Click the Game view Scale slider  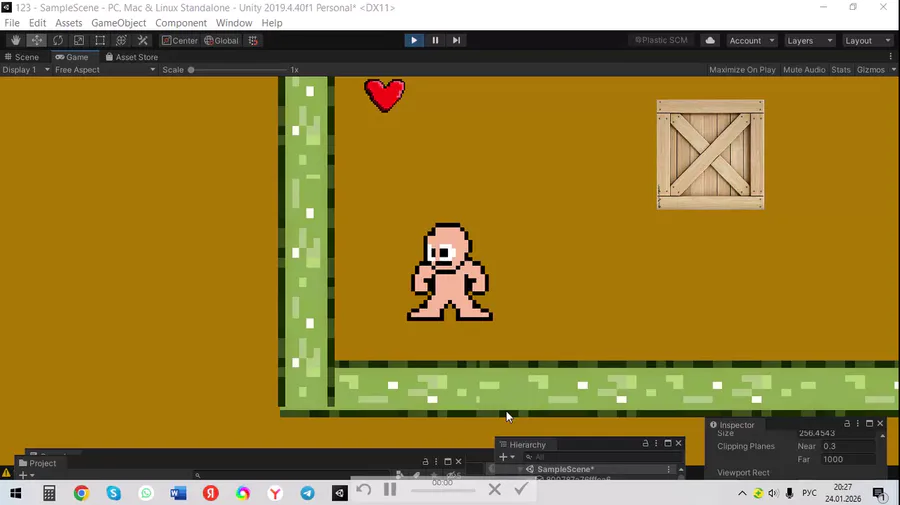238,69
